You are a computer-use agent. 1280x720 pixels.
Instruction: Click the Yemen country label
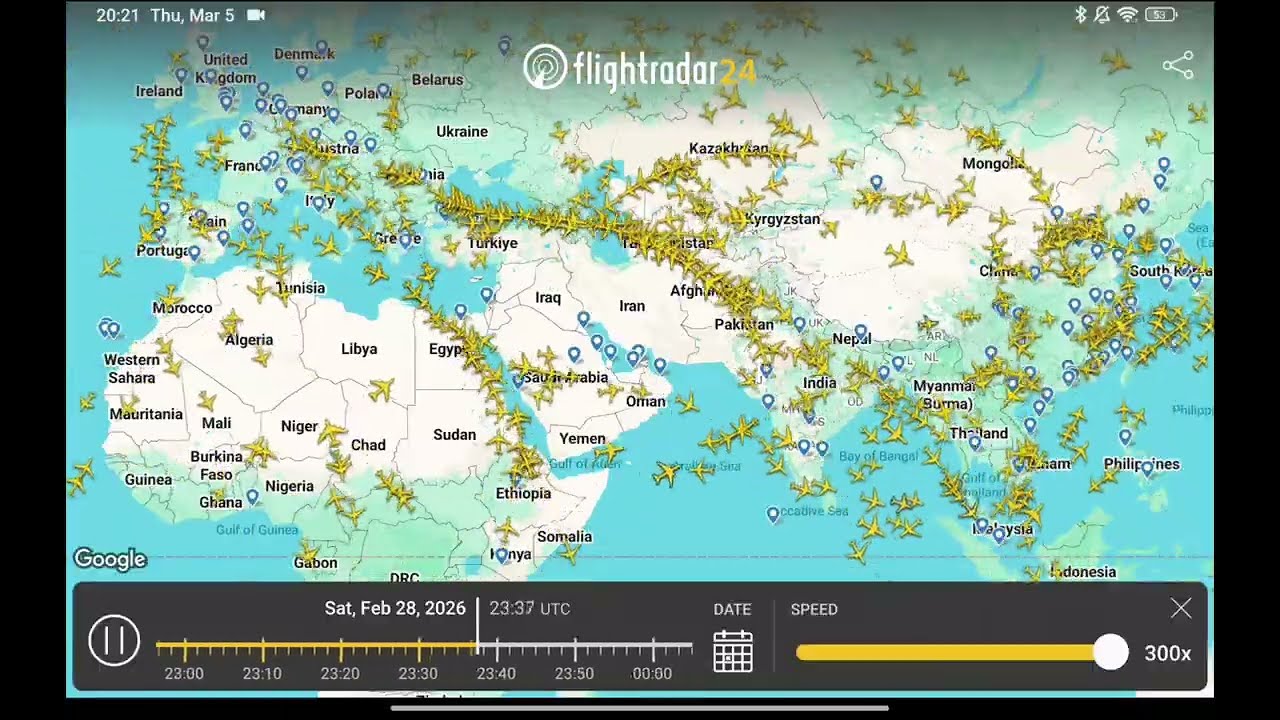[x=582, y=438]
